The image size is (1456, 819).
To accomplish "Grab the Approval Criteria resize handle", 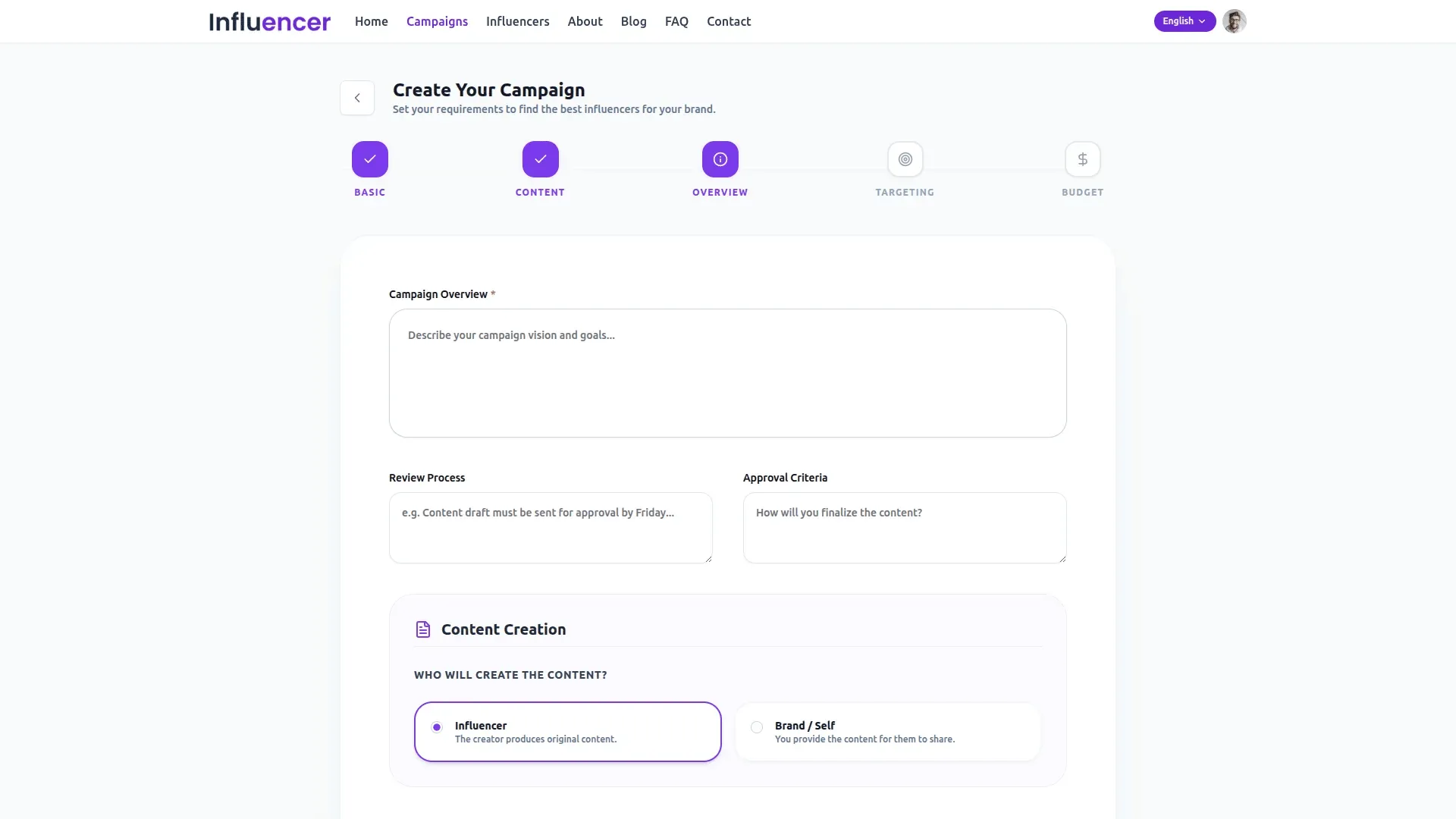I will pos(1062,559).
